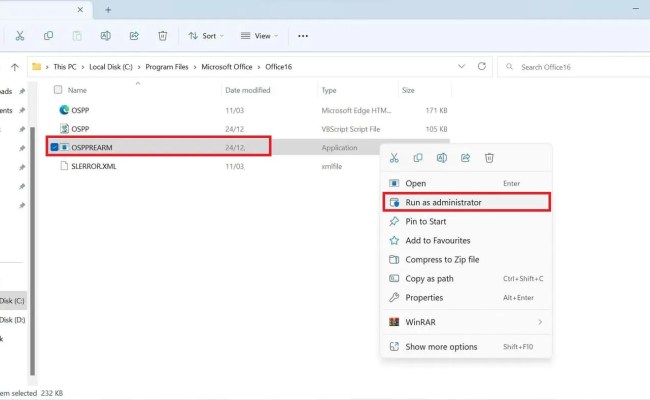
Task: Go to This PC in the breadcrumb
Action: pyautogui.click(x=65, y=67)
